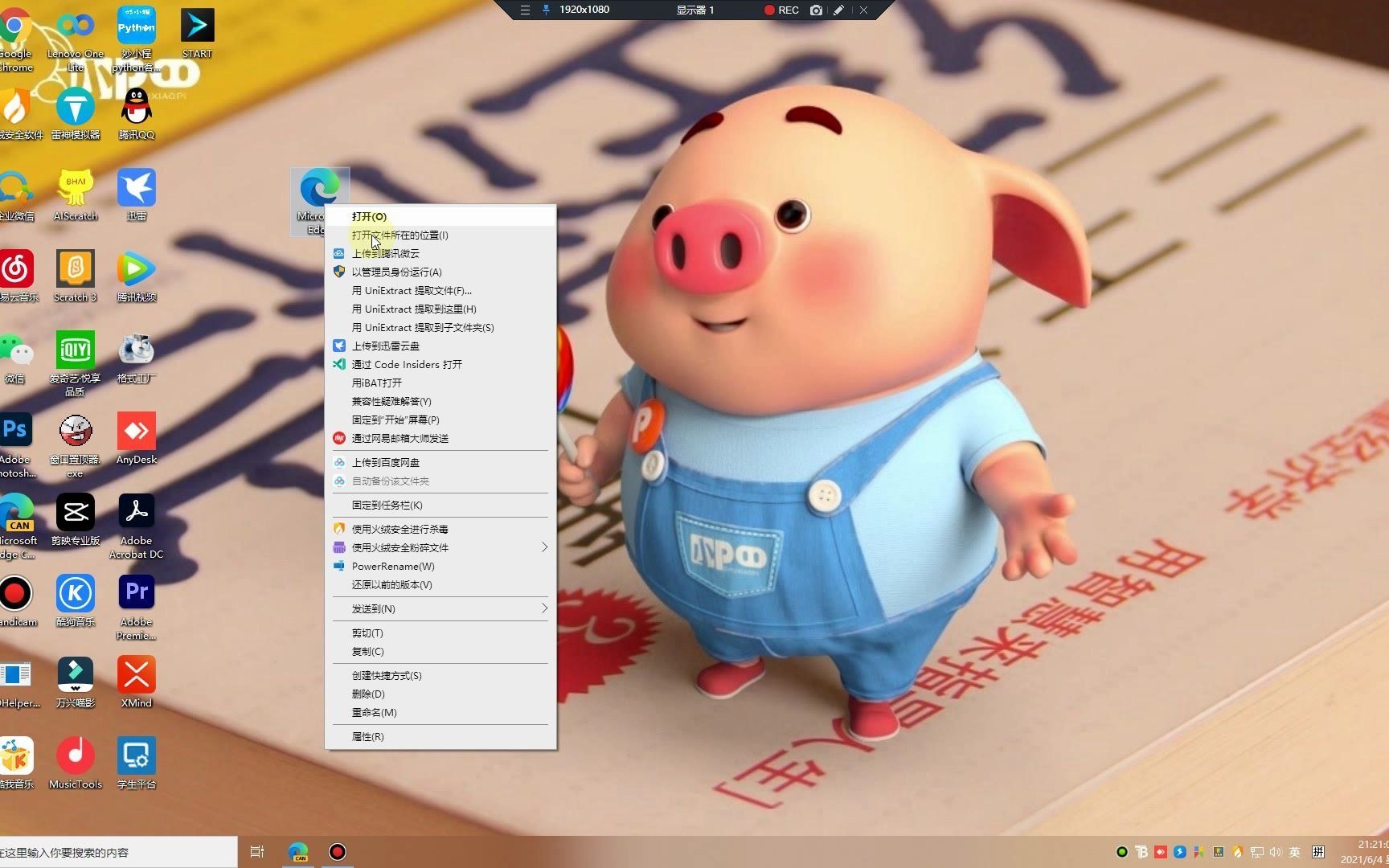Select the 剪映专业版 desktop icon
1389x868 pixels.
[76, 519]
